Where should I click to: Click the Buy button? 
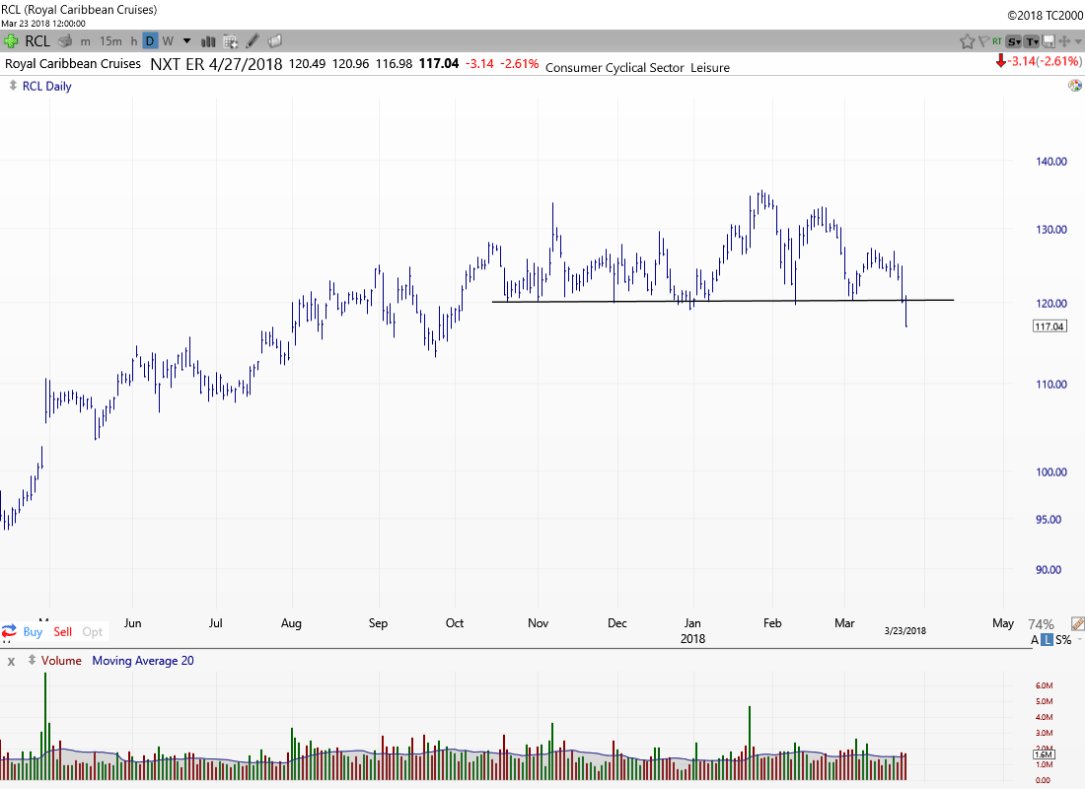tap(32, 631)
